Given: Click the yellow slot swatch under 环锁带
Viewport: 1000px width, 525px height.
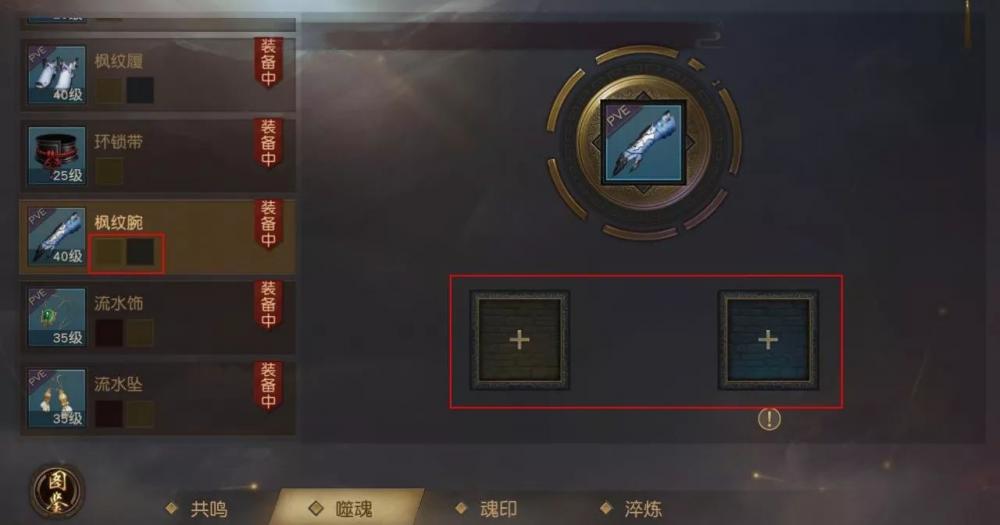Looking at the screenshot, I should click(109, 172).
